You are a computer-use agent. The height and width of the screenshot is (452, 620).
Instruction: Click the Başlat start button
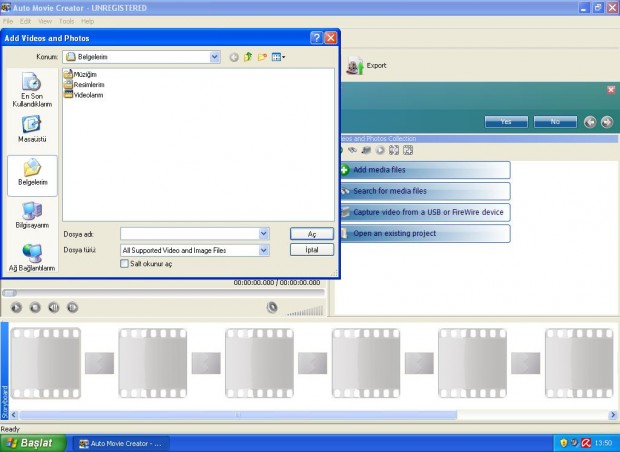tap(33, 443)
